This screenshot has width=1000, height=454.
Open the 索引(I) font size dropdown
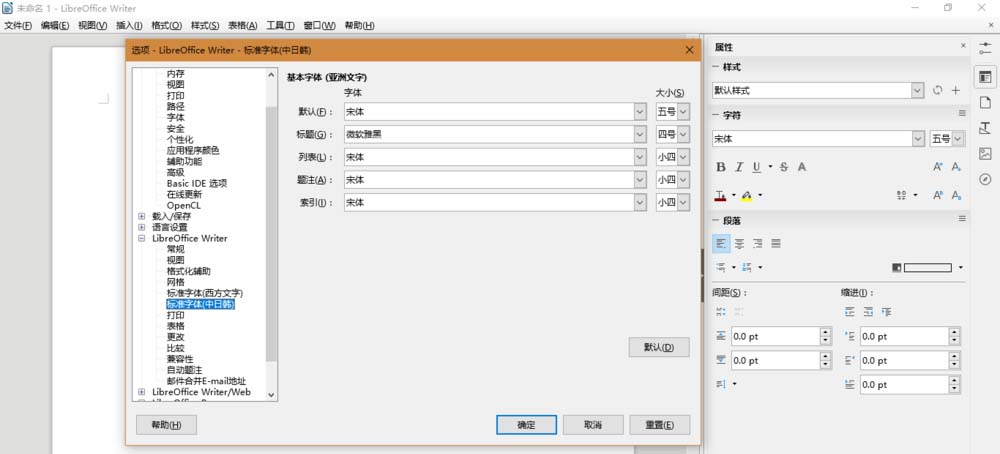pos(683,203)
